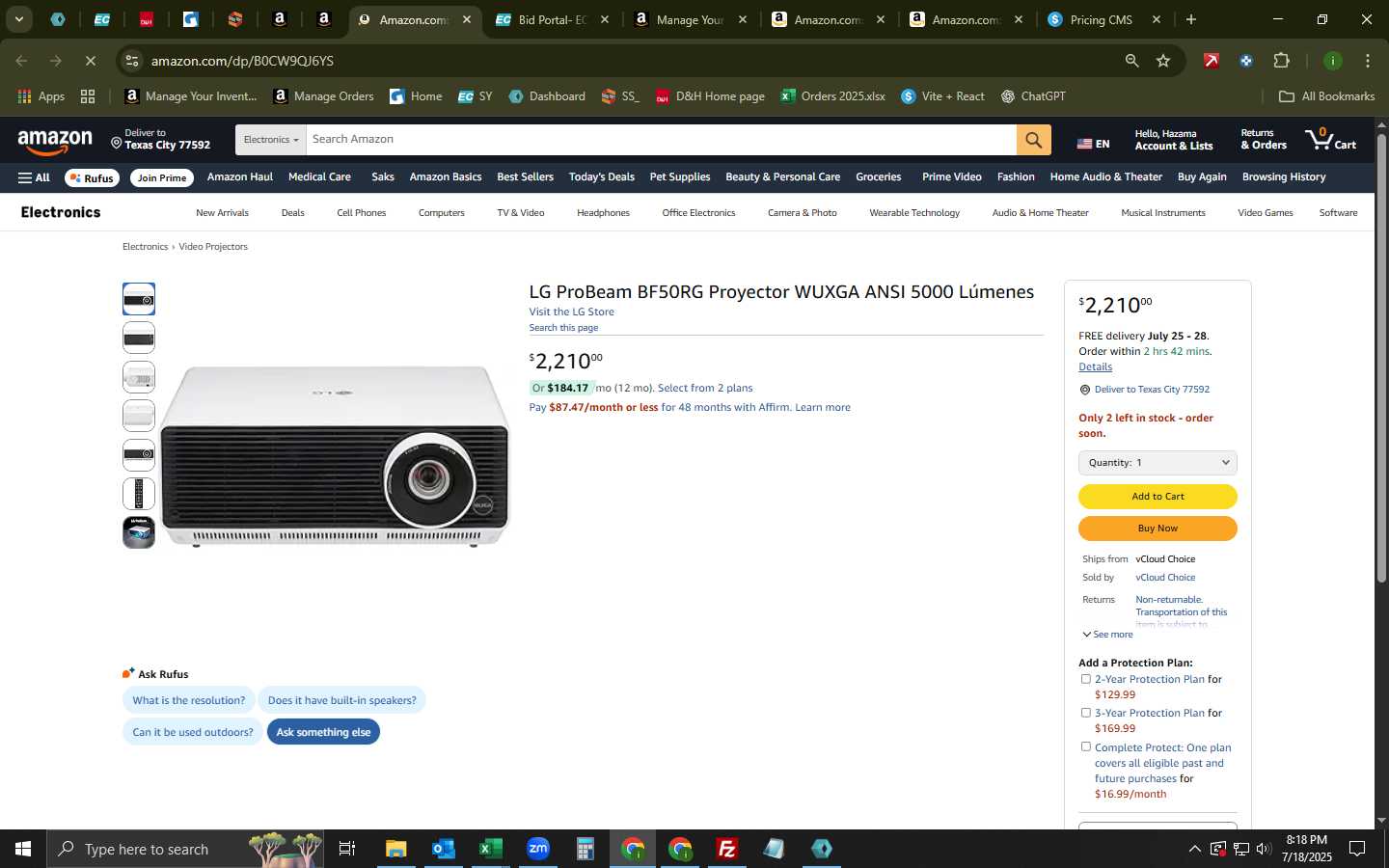Switch to Pricing CMS browser tab
This screenshot has width=1389, height=868.
1104,19
